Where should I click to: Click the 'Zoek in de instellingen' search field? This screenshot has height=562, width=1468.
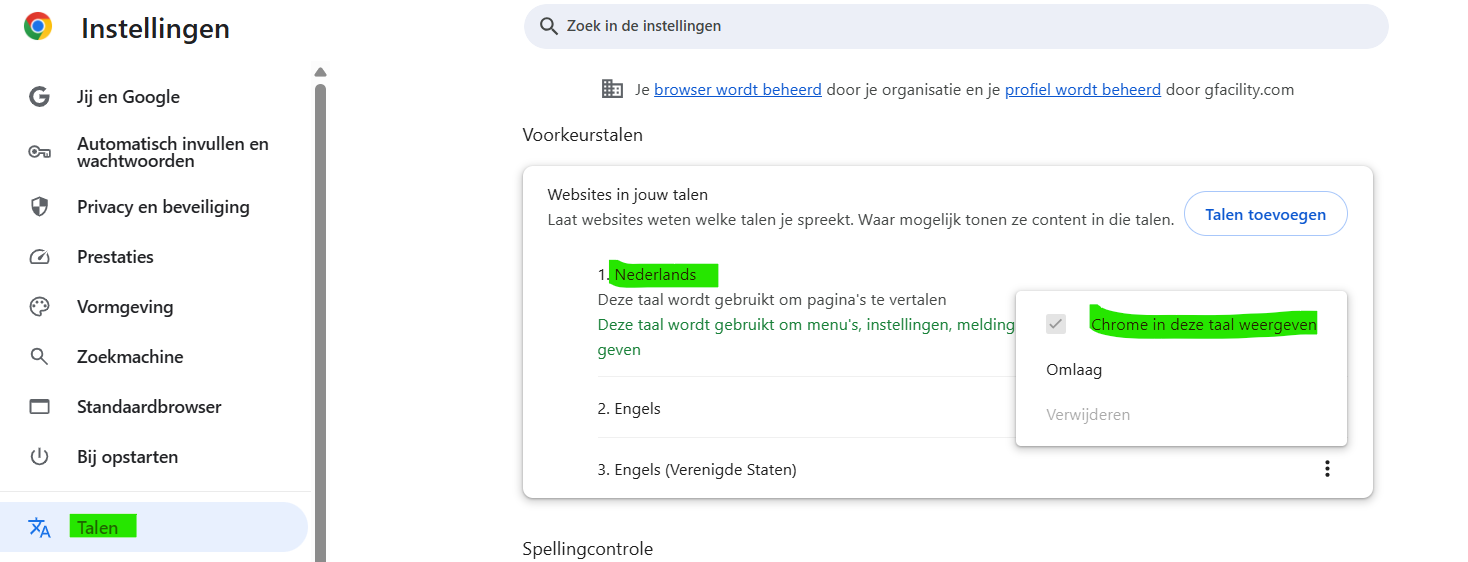coord(955,26)
